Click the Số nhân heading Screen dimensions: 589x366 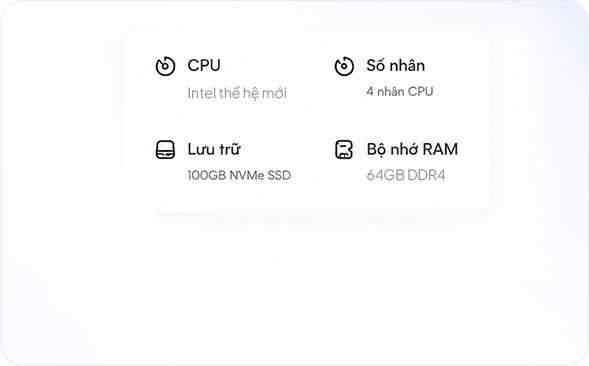(x=396, y=65)
